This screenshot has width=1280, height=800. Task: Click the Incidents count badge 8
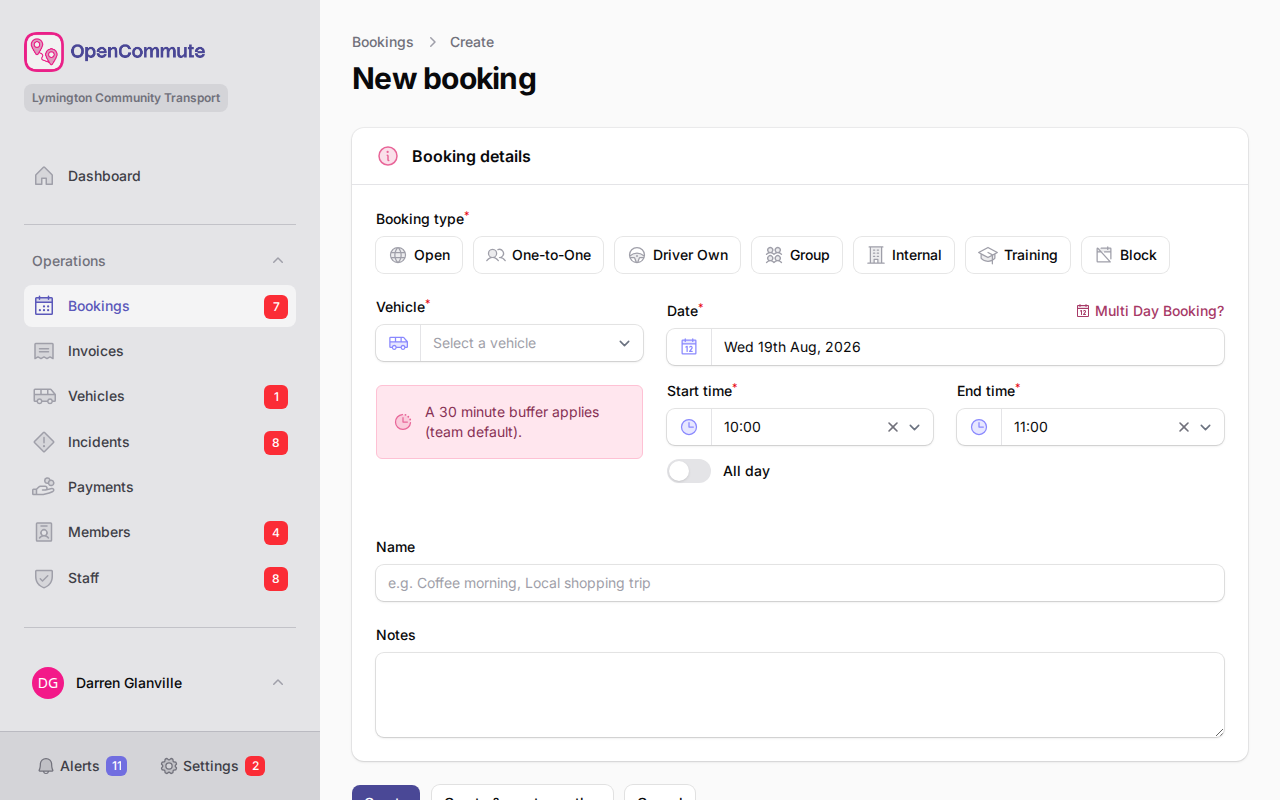click(x=276, y=443)
